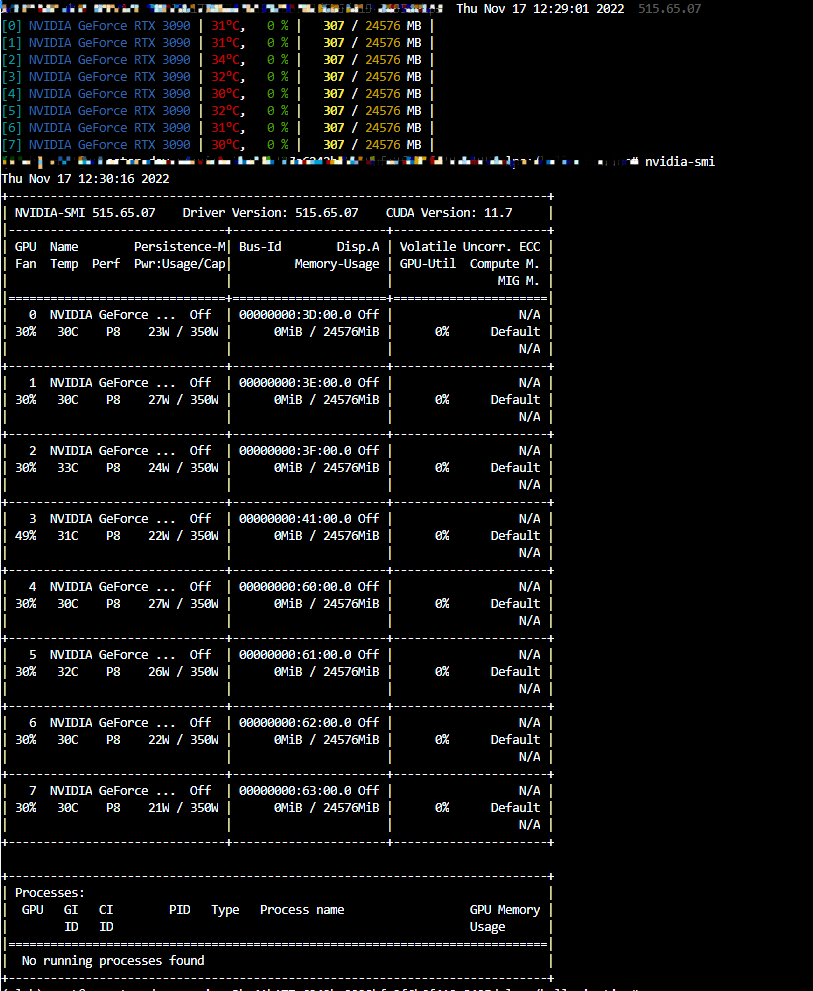The width and height of the screenshot is (813, 991).
Task: Click the 'Persistence-M' column heading
Action: [180, 247]
